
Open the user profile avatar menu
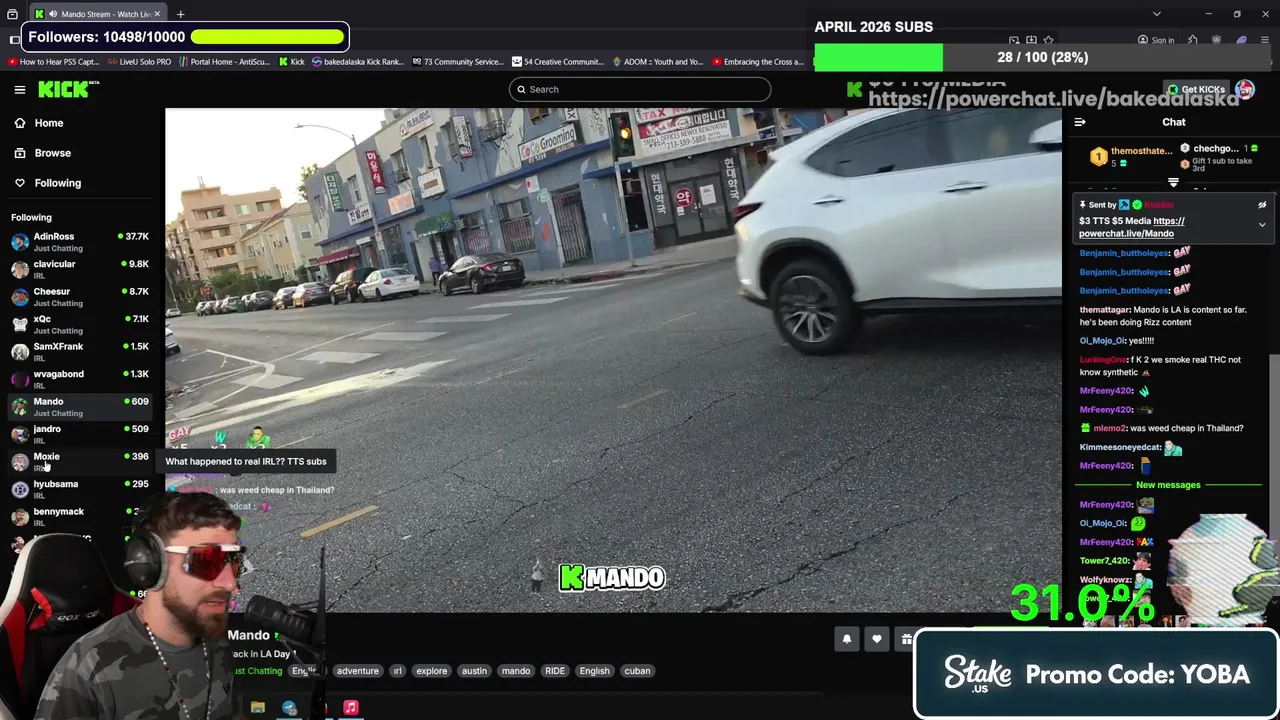pos(1245,89)
